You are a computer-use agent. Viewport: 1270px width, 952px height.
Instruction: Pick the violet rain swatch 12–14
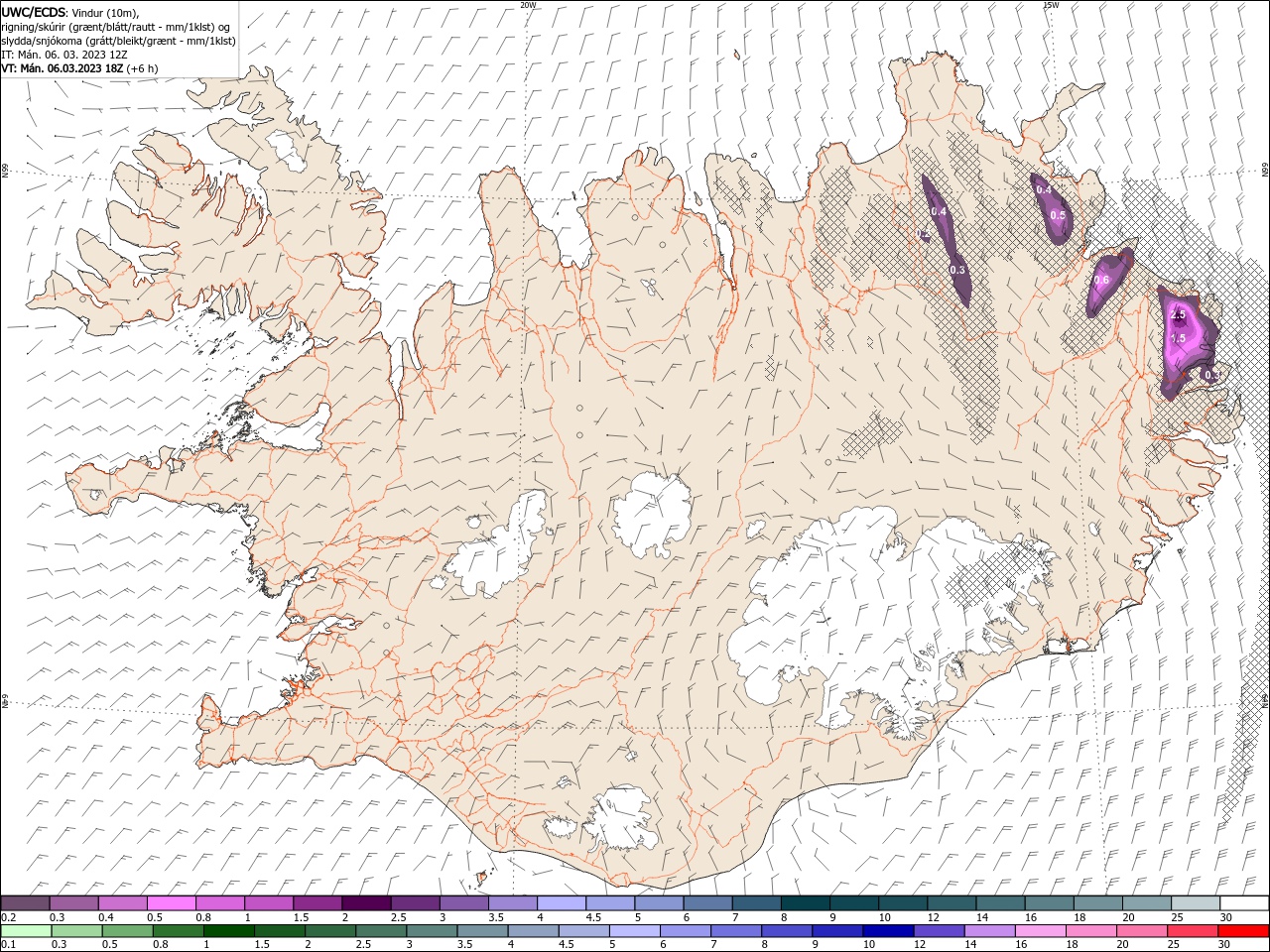[x=938, y=931]
